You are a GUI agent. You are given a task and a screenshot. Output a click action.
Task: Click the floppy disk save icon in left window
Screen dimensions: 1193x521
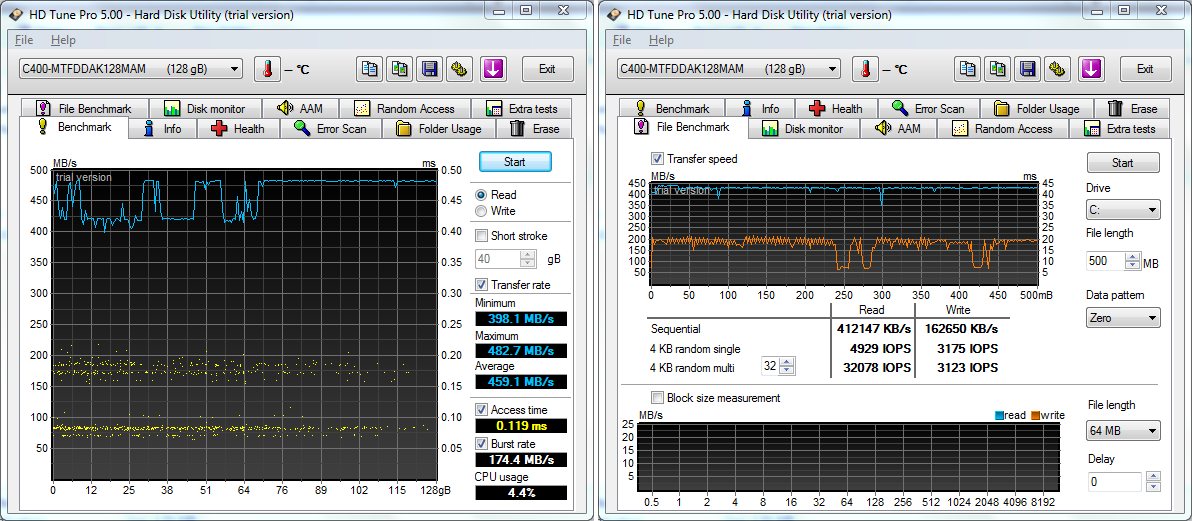(x=430, y=69)
